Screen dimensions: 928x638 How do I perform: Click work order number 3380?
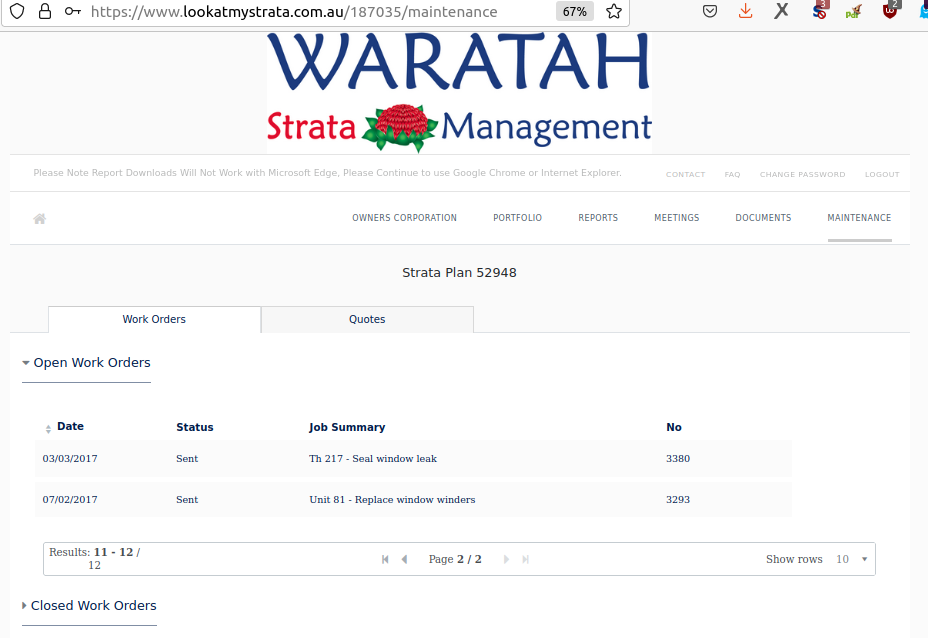click(678, 459)
